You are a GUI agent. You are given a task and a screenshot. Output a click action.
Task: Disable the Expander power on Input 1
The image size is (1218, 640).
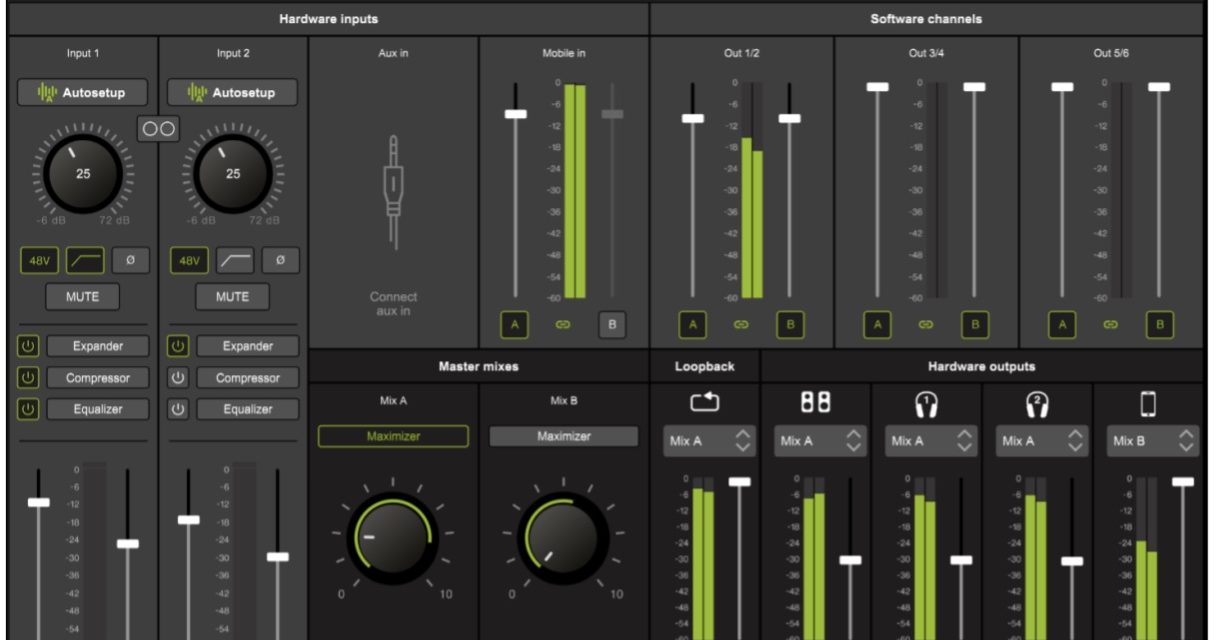click(28, 346)
